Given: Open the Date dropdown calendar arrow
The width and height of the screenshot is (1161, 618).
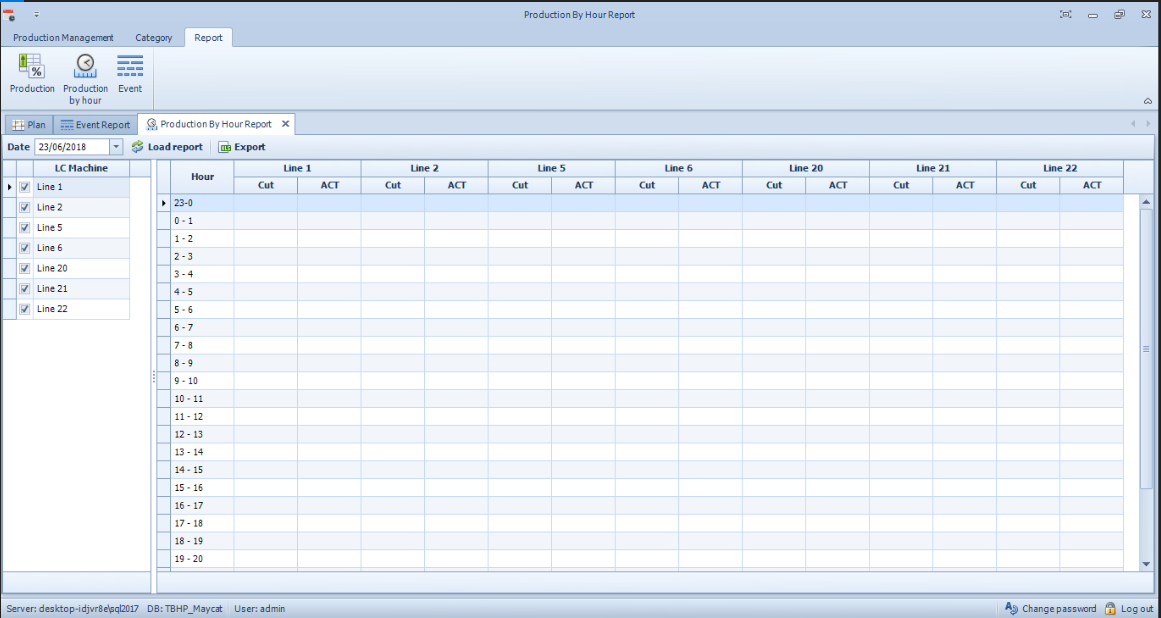Looking at the screenshot, I should tap(116, 147).
